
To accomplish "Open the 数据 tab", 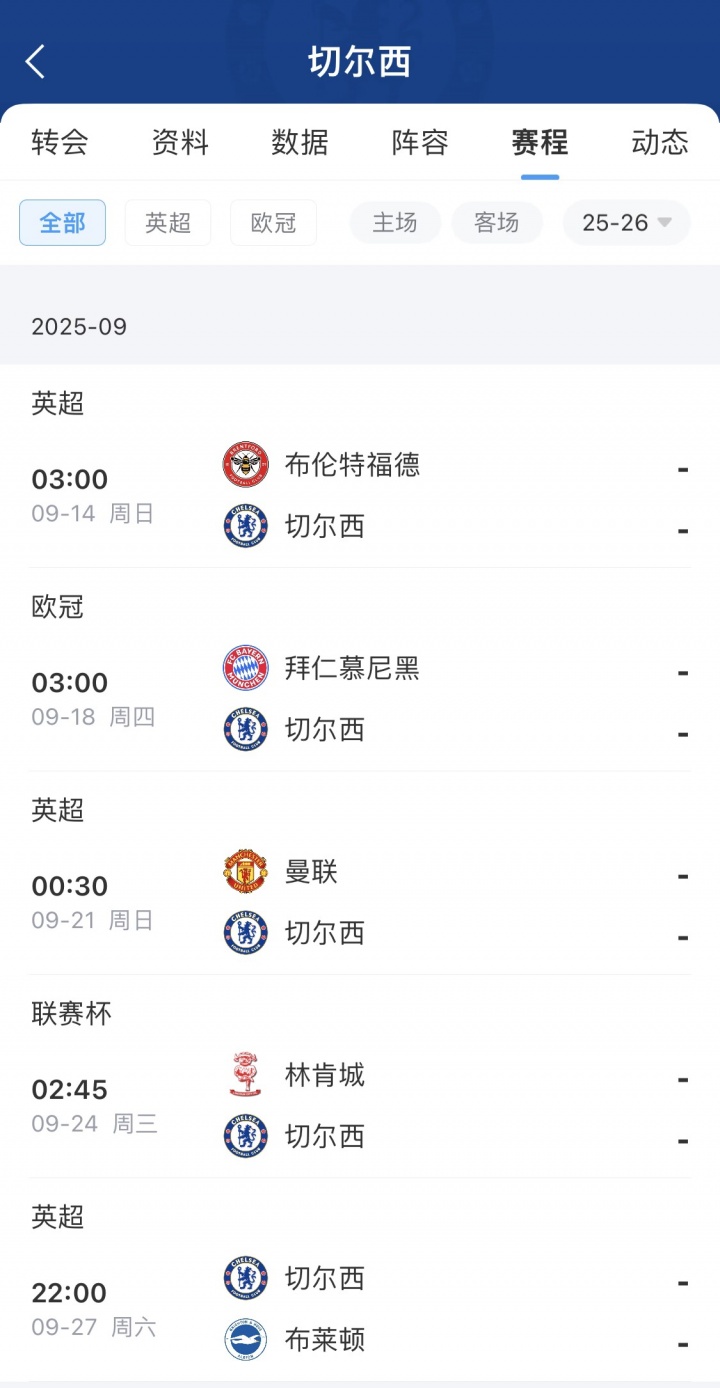I will pyautogui.click(x=300, y=142).
